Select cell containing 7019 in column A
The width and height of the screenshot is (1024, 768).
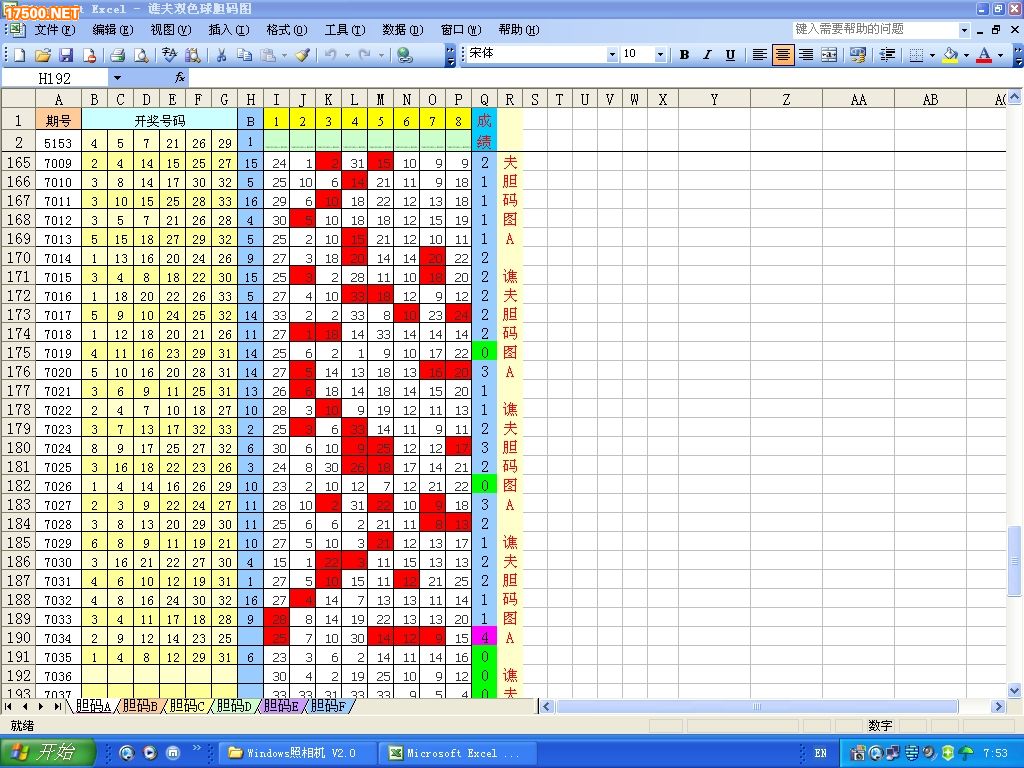click(58, 353)
